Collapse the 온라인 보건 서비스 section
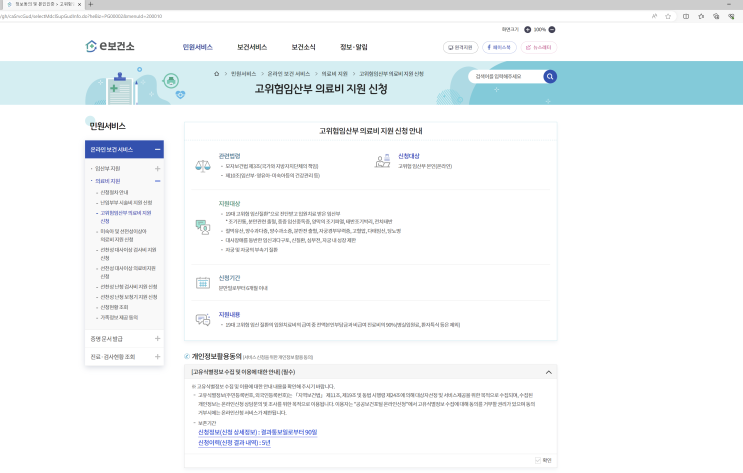The image size is (743, 473). tap(157, 149)
